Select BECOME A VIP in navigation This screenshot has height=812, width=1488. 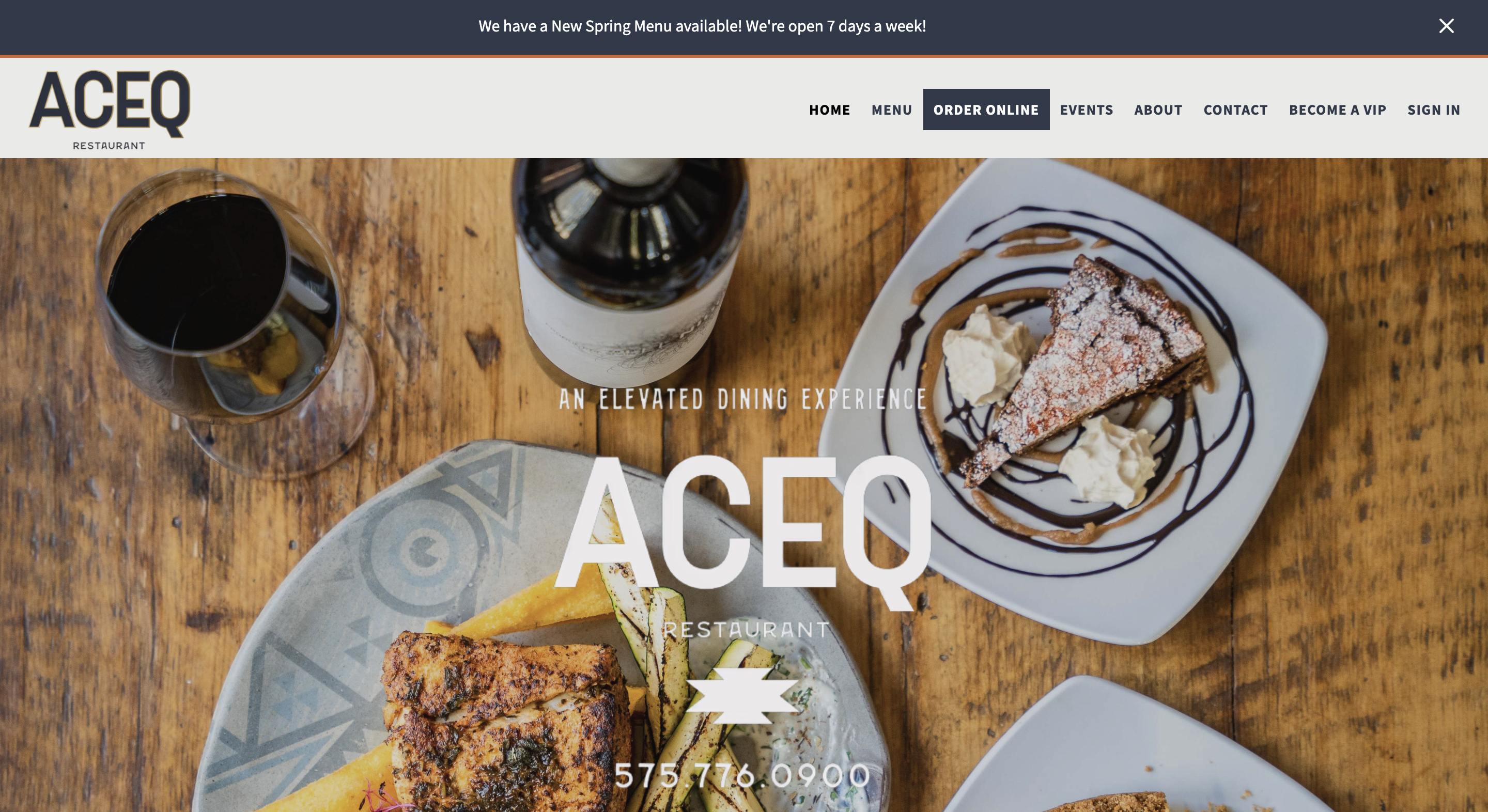click(x=1337, y=110)
